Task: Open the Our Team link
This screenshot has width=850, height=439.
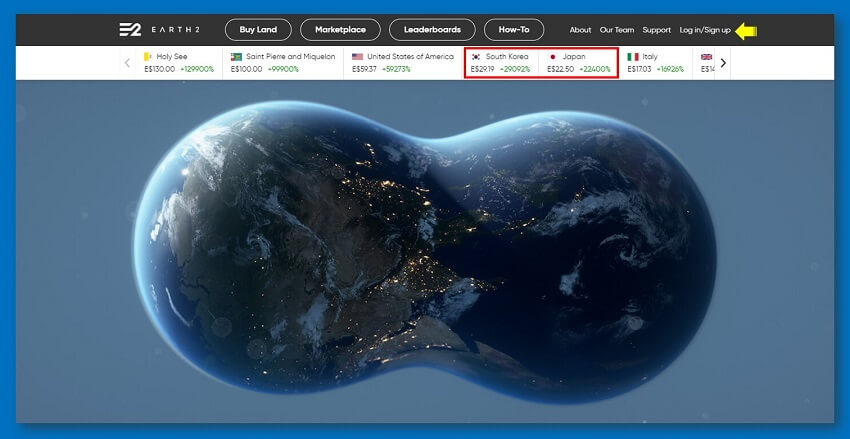Action: pos(617,30)
